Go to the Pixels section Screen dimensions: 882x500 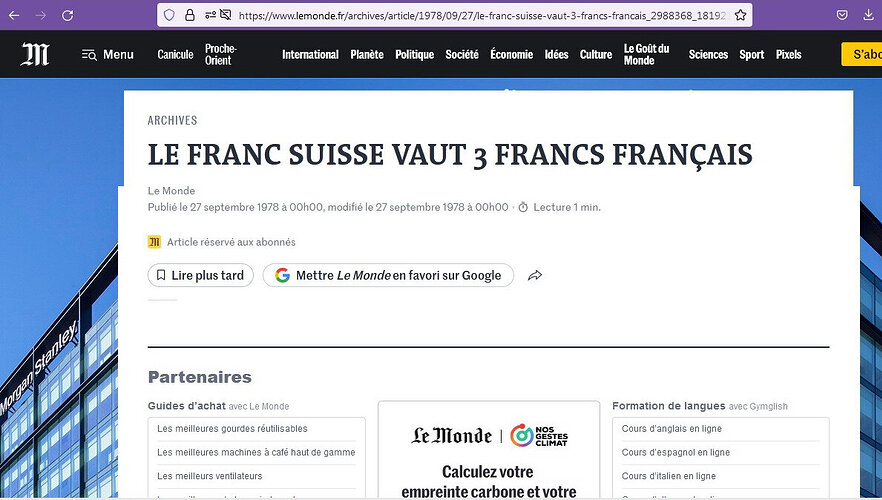789,55
